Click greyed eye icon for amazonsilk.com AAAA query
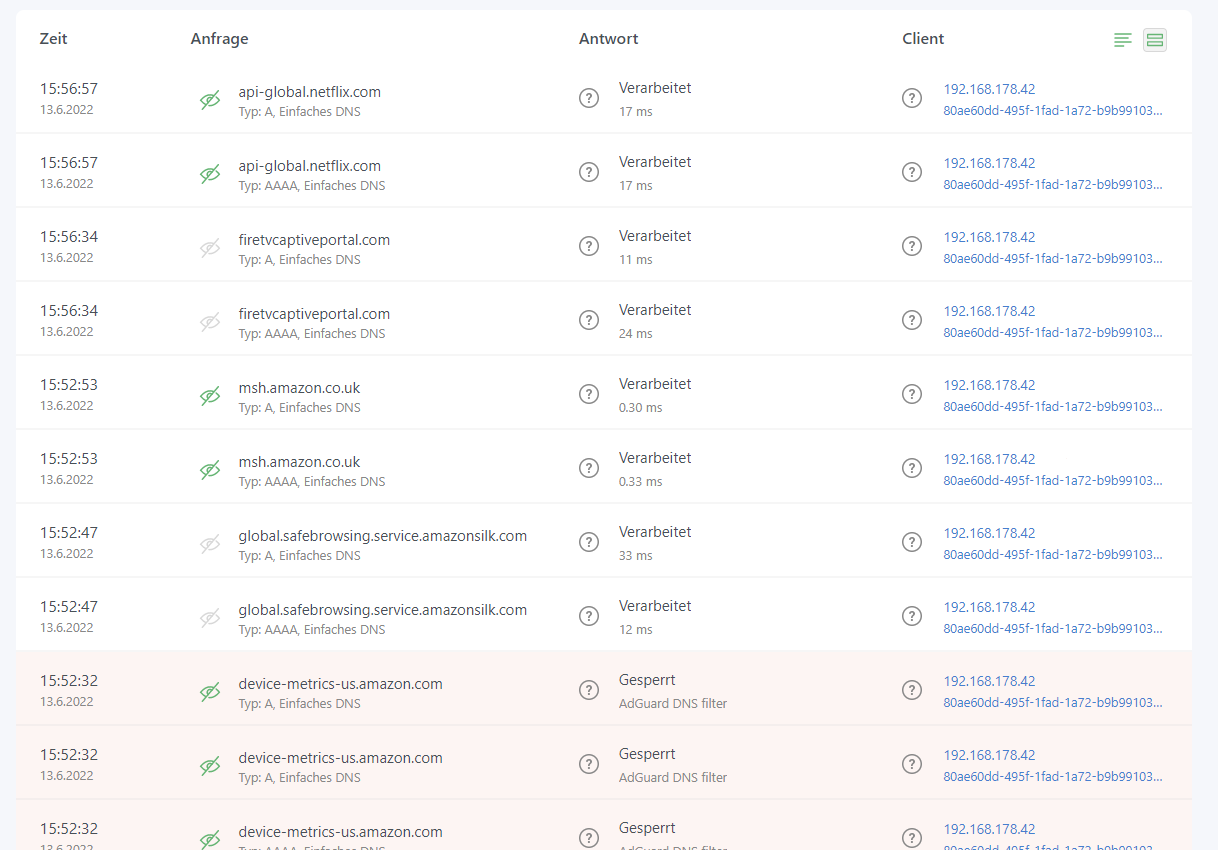 tap(210, 618)
